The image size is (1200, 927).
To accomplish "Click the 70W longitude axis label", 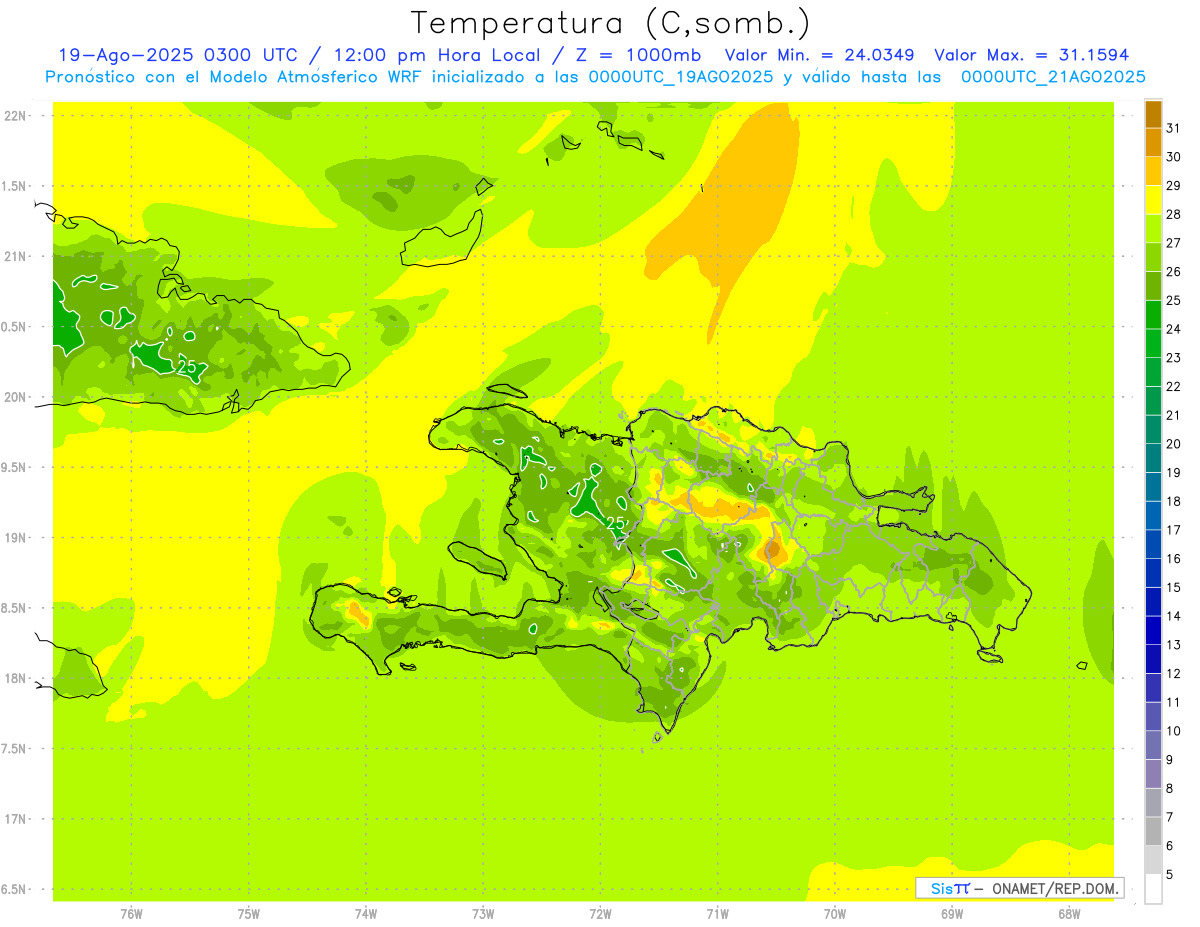I will point(835,914).
